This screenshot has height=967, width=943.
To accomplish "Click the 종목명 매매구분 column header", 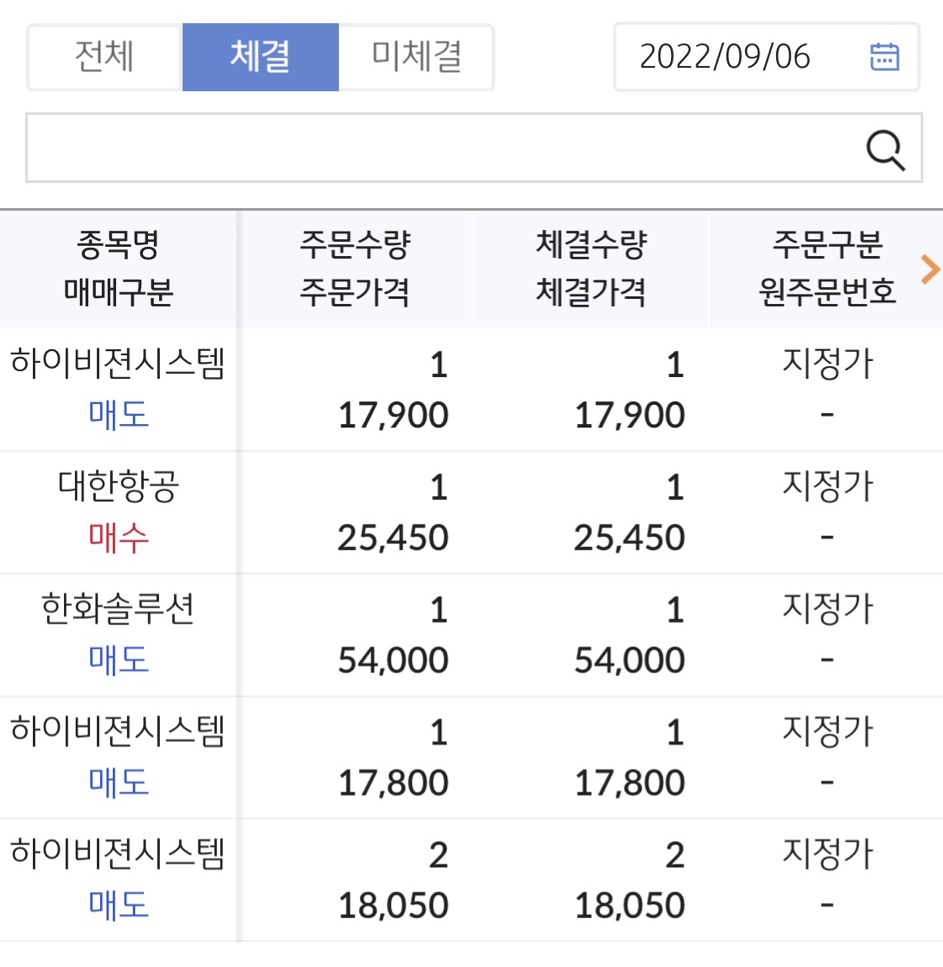I will [x=118, y=269].
